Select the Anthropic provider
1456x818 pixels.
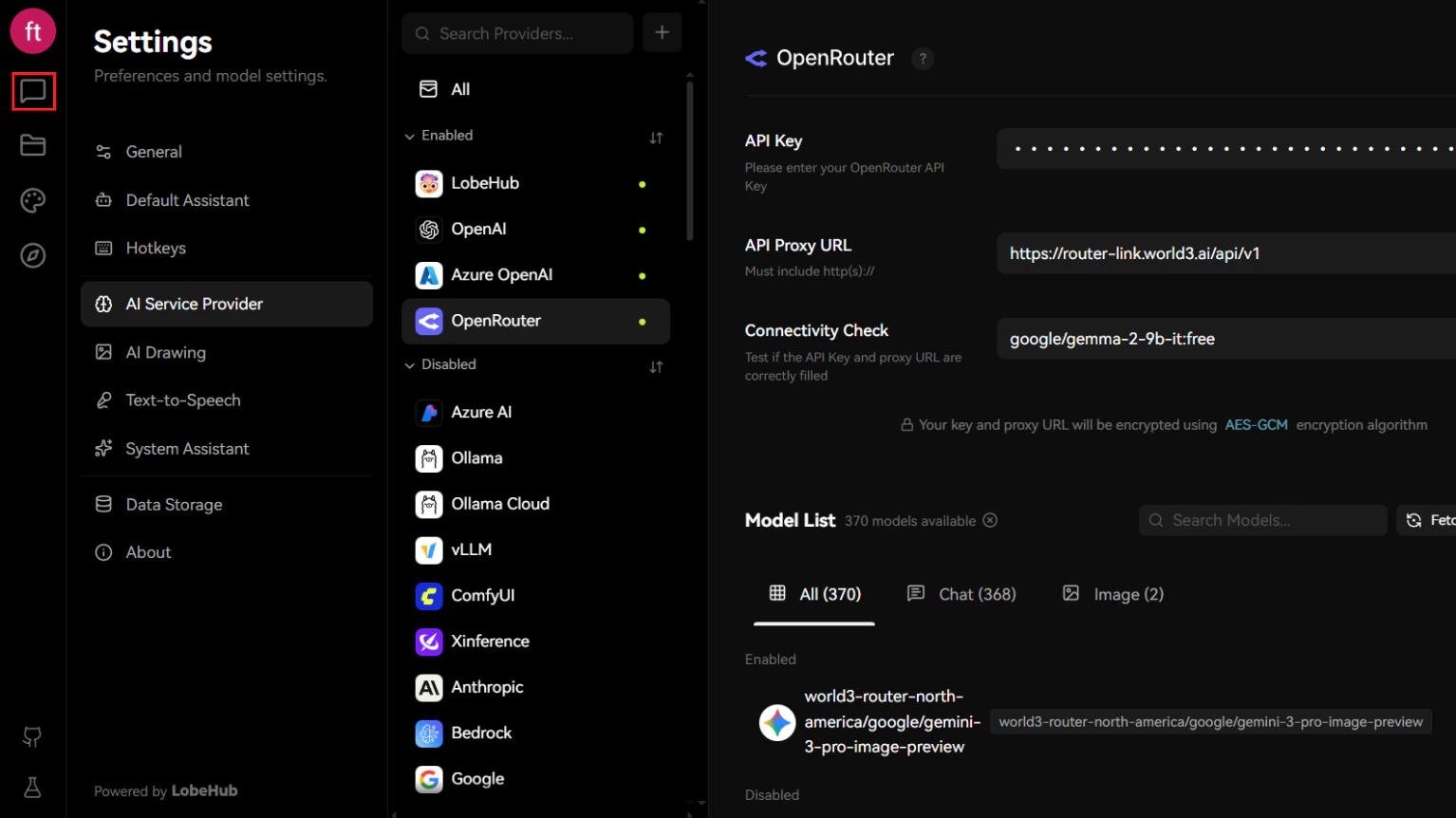535,687
